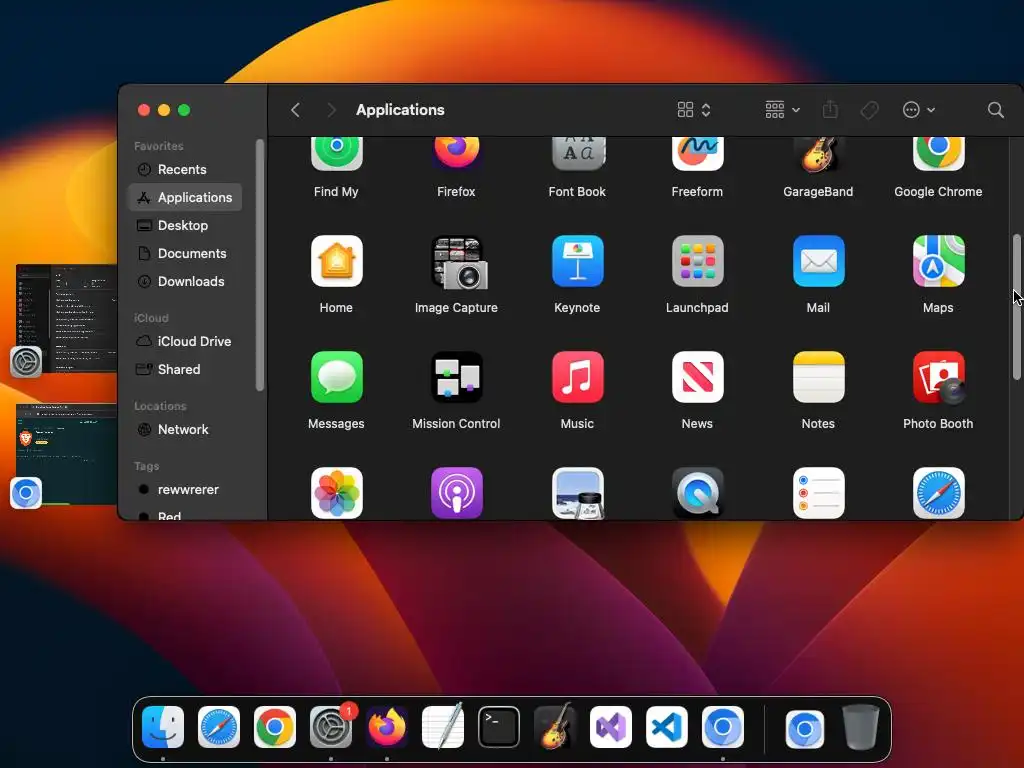Open the Stage Manager System Settings window thumbnail
This screenshot has height=768, width=1024.
tap(66, 319)
